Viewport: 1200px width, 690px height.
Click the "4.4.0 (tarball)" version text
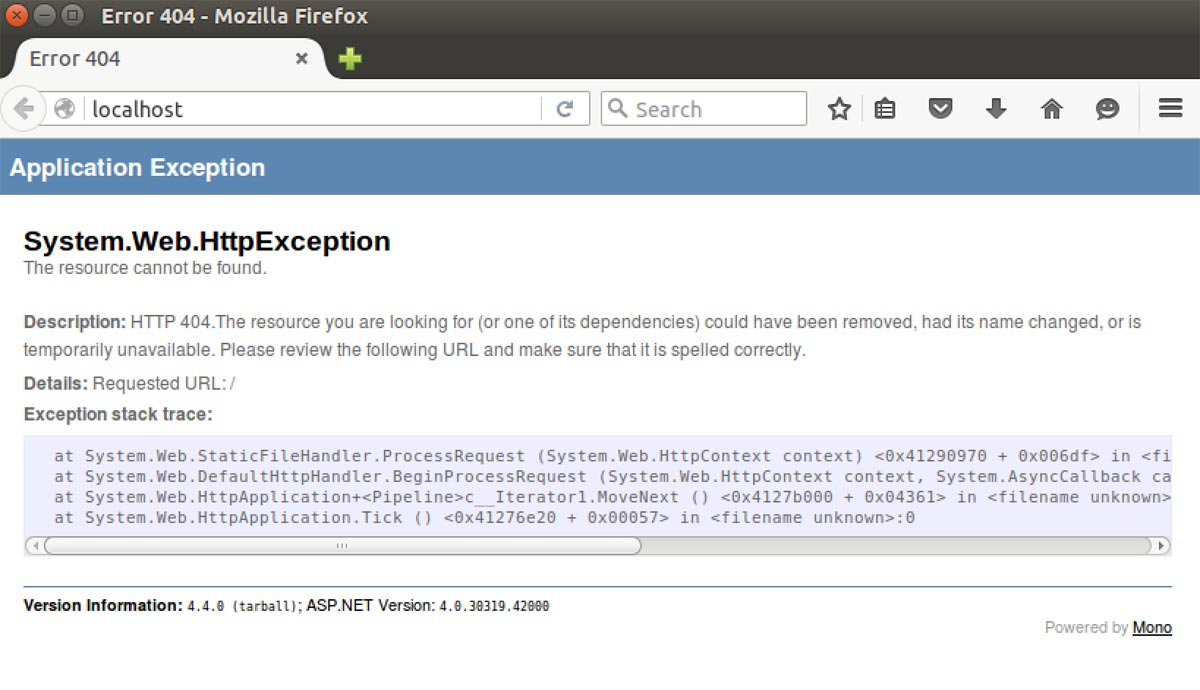click(x=242, y=606)
